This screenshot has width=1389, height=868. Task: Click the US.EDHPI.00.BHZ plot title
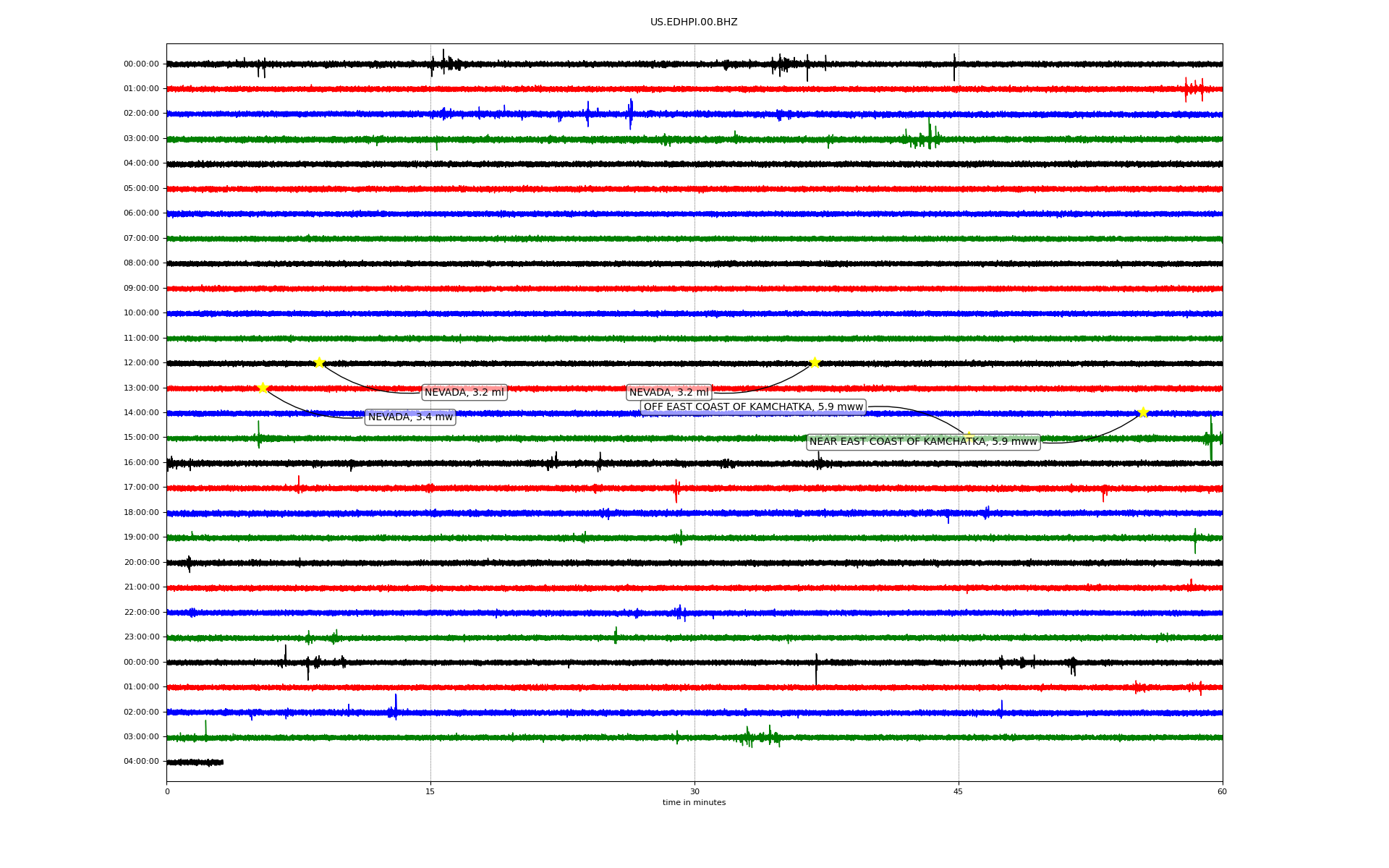694,22
